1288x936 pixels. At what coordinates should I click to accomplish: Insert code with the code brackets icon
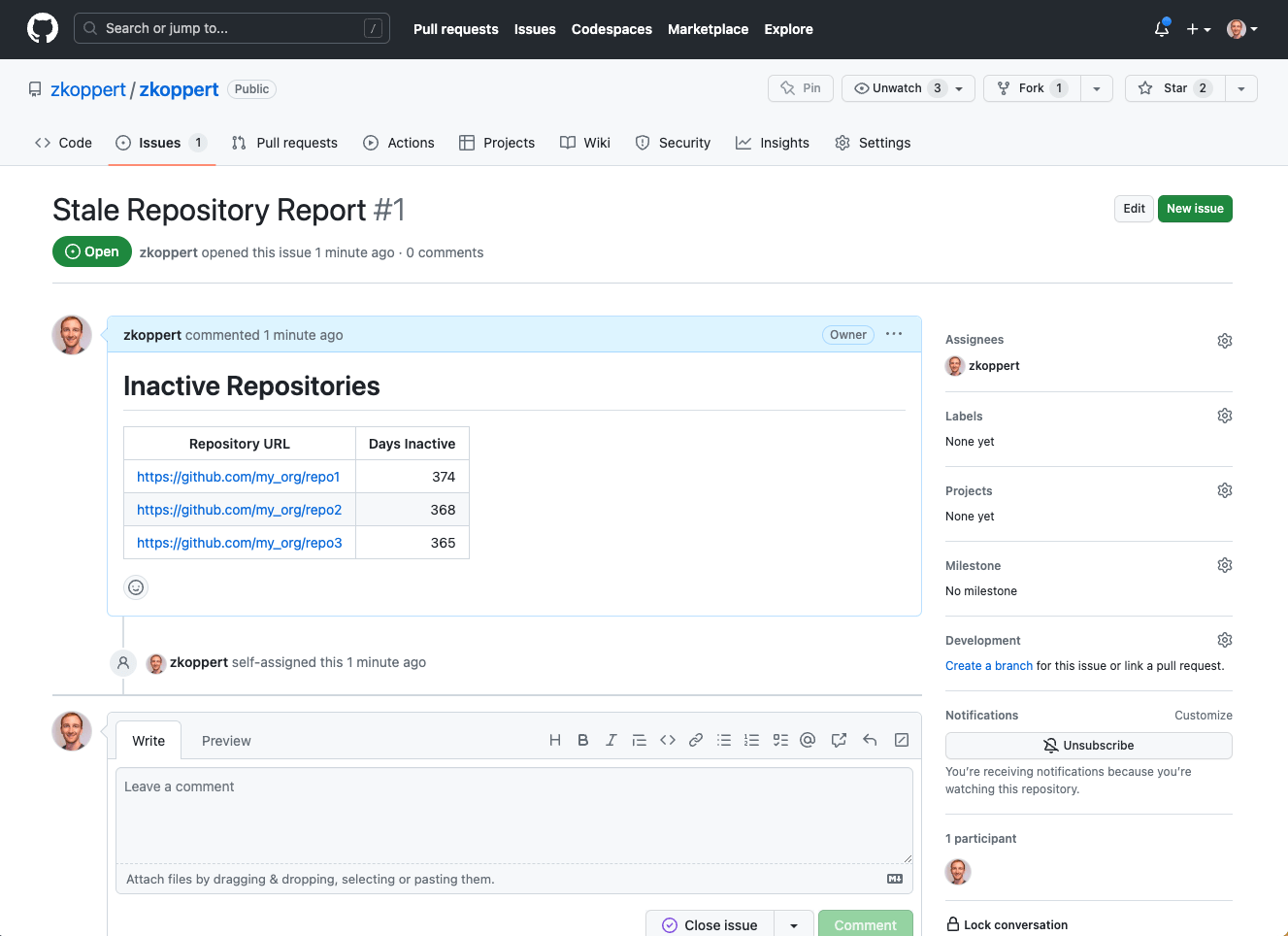point(668,740)
